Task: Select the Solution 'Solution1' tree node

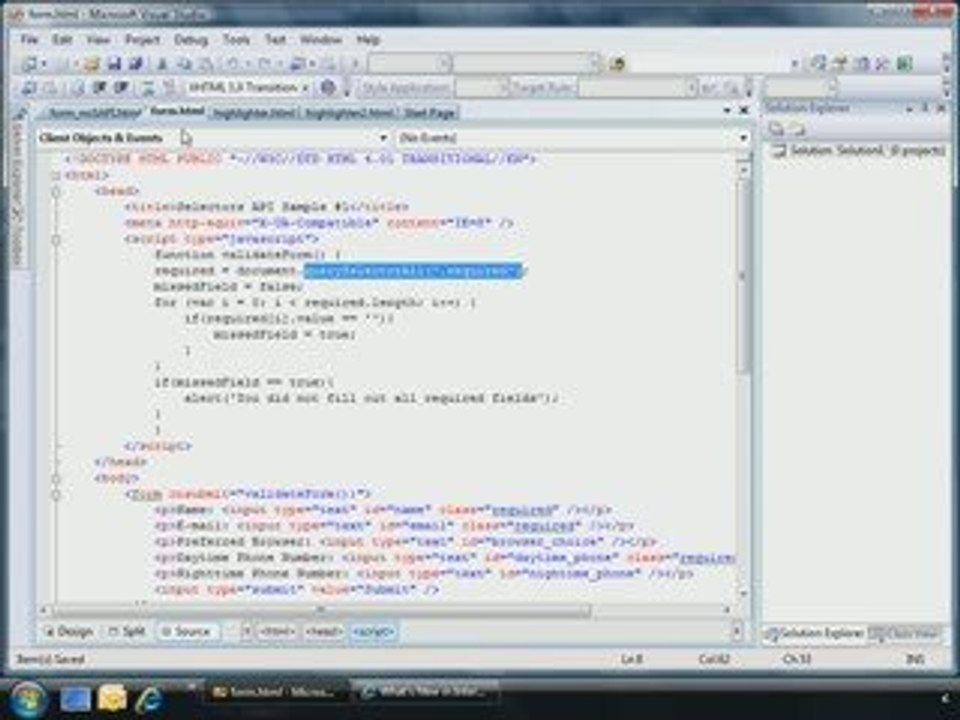Action: 860,151
